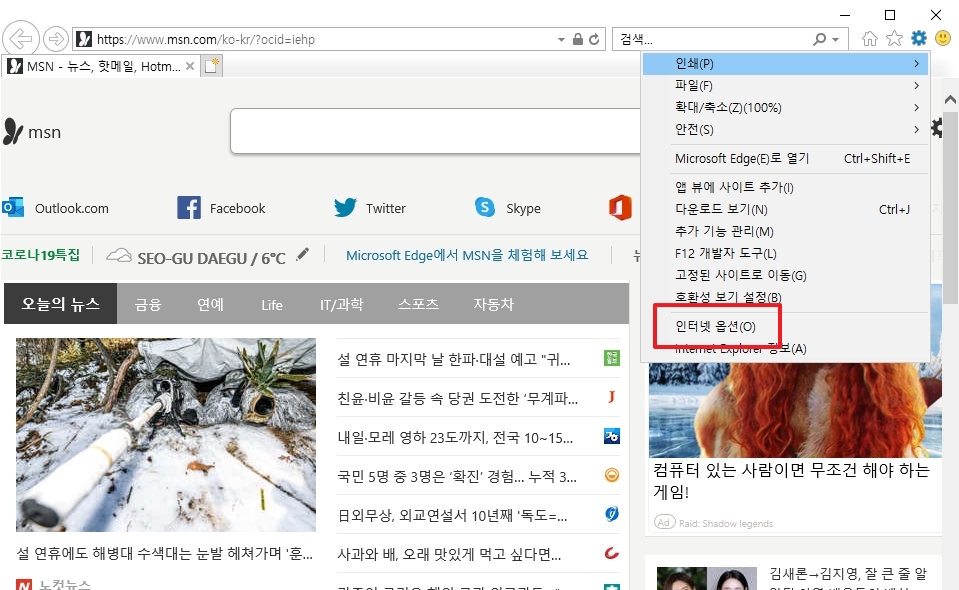
Task: Click the snowy soldiers news thumbnail
Action: click(x=166, y=435)
